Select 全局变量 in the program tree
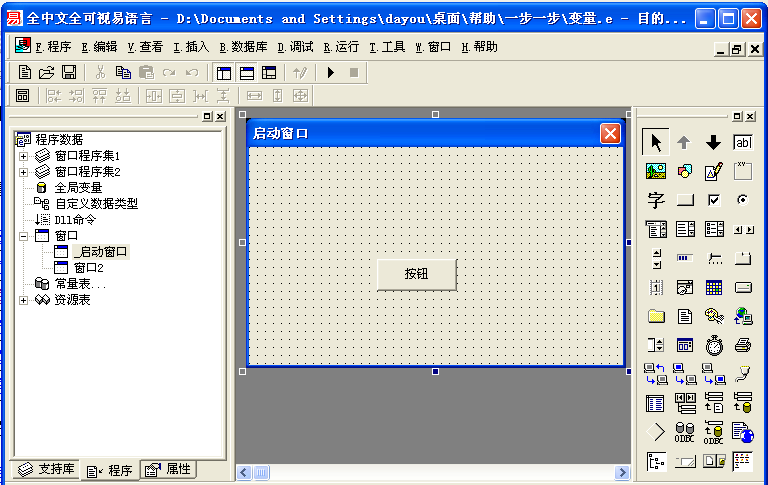The width and height of the screenshot is (768, 485). pos(78,188)
